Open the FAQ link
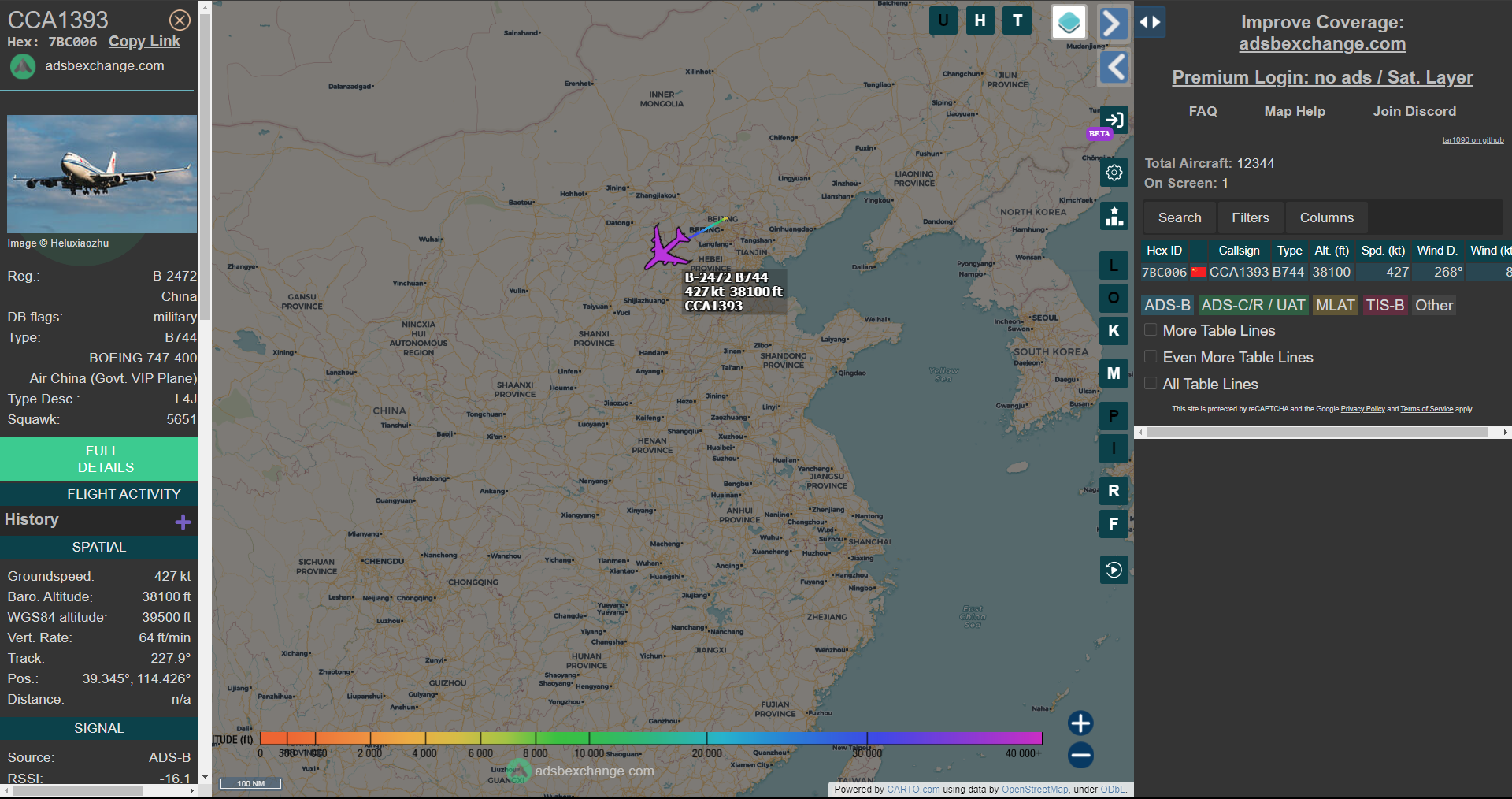The width and height of the screenshot is (1512, 799). click(x=1203, y=112)
